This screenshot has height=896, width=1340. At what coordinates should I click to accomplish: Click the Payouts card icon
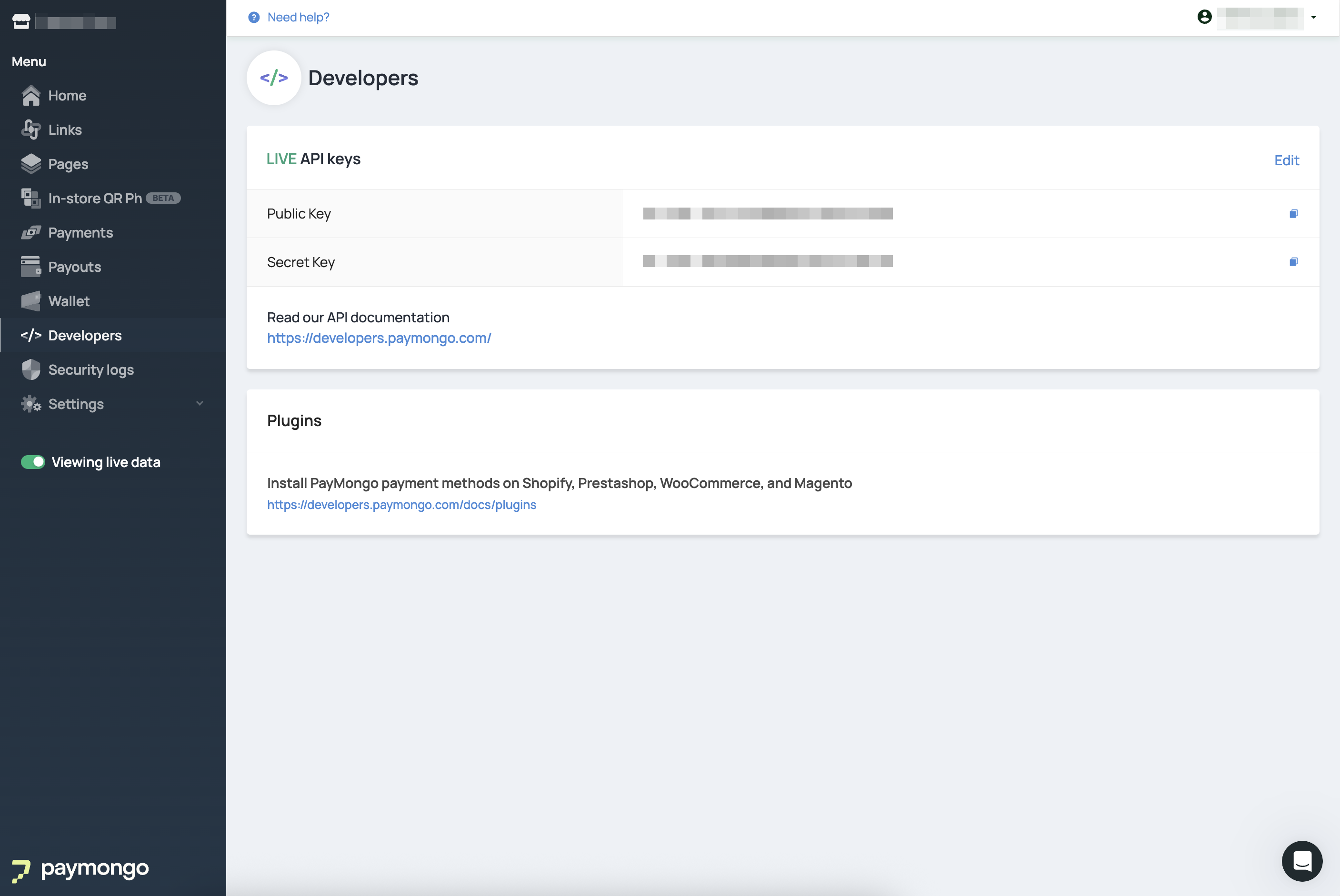click(x=31, y=267)
